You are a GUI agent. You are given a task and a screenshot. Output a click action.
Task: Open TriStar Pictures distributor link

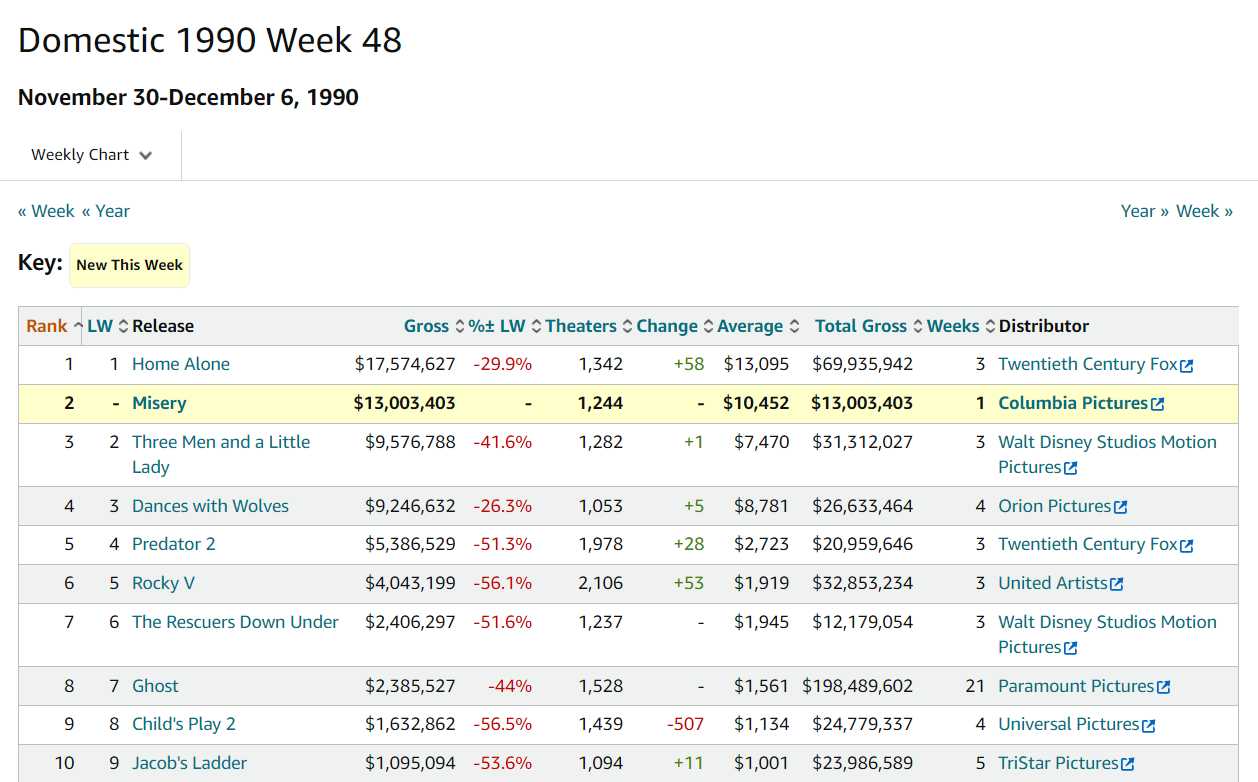click(x=1058, y=763)
